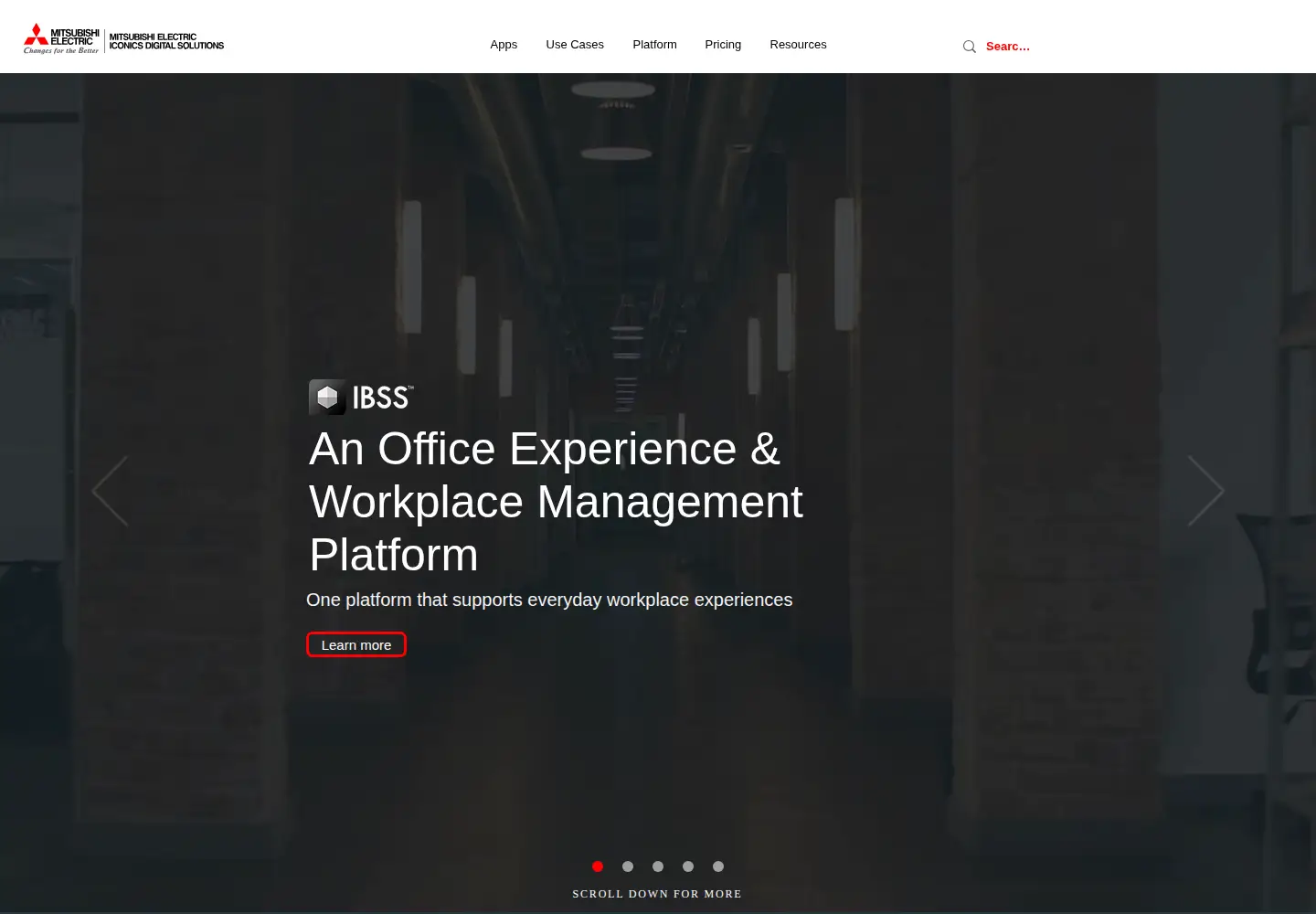This screenshot has width=1316, height=914.
Task: Click the Mitsubishi Electric logo
Action: tap(61, 38)
